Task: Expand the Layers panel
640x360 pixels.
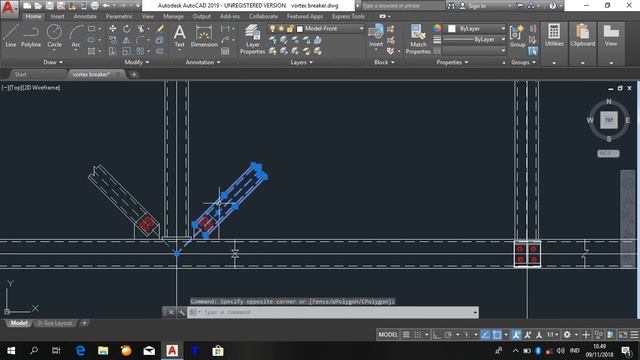Action: pyautogui.click(x=302, y=62)
